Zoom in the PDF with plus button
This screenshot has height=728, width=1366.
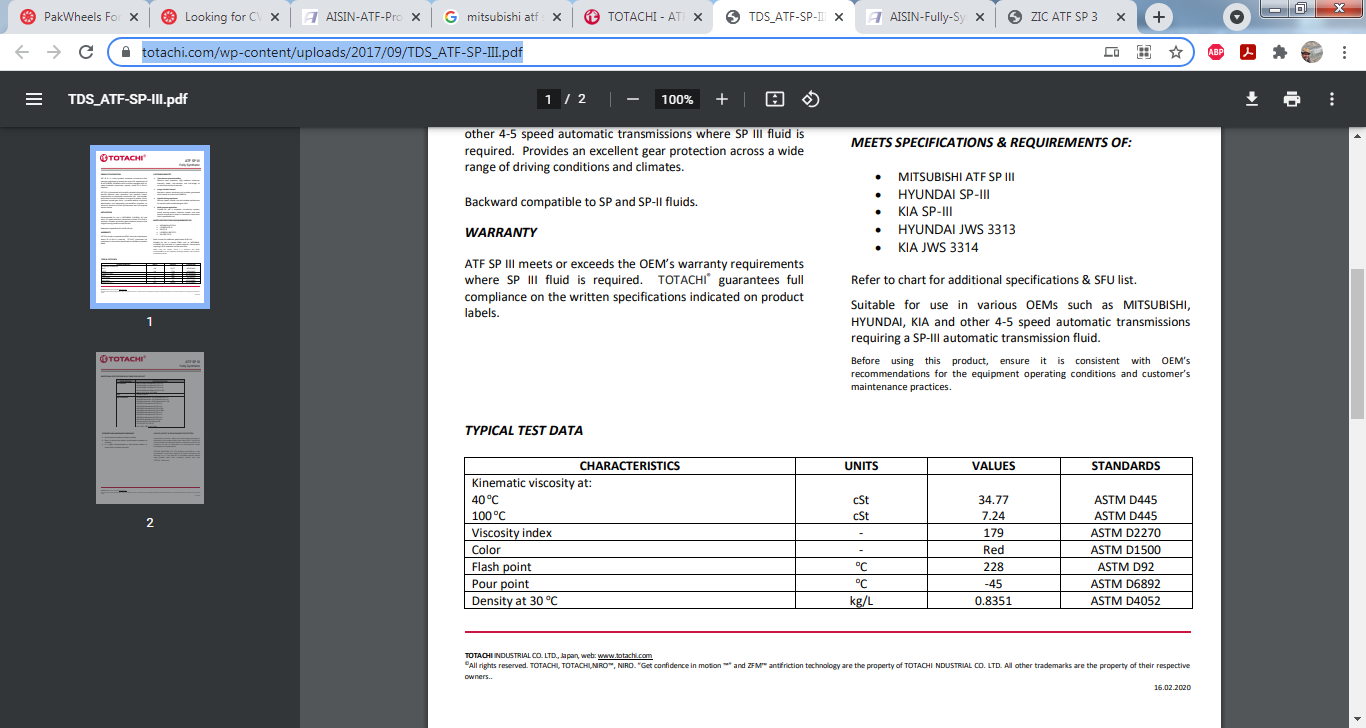[722, 99]
